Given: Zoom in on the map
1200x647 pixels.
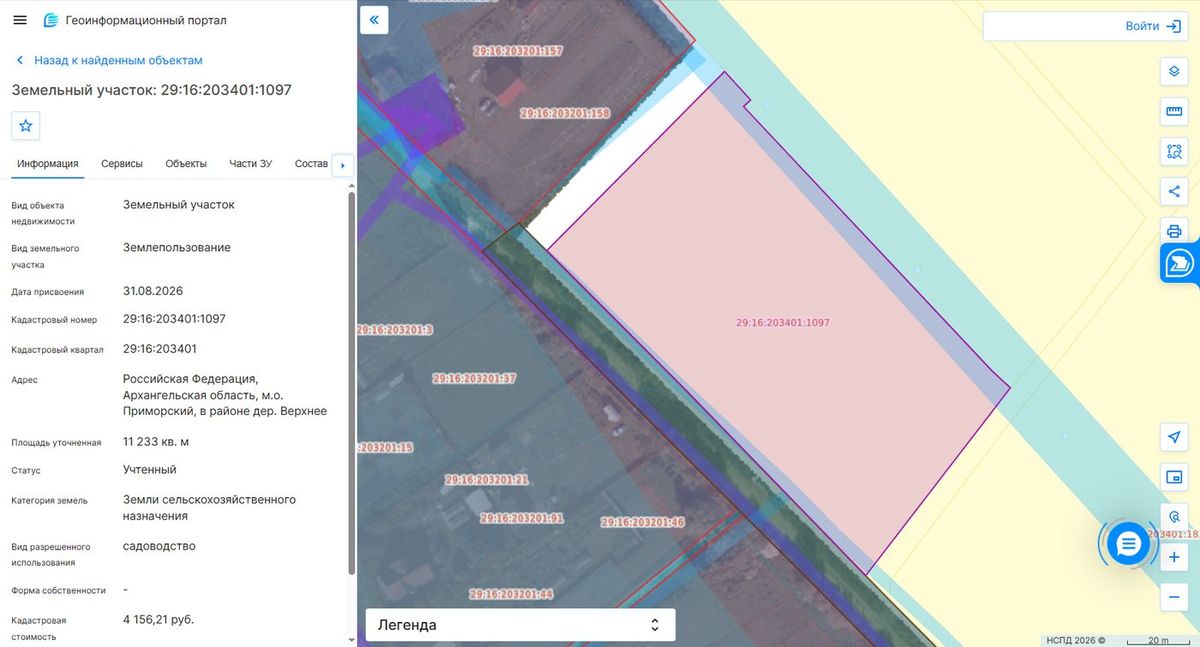Looking at the screenshot, I should (1174, 557).
